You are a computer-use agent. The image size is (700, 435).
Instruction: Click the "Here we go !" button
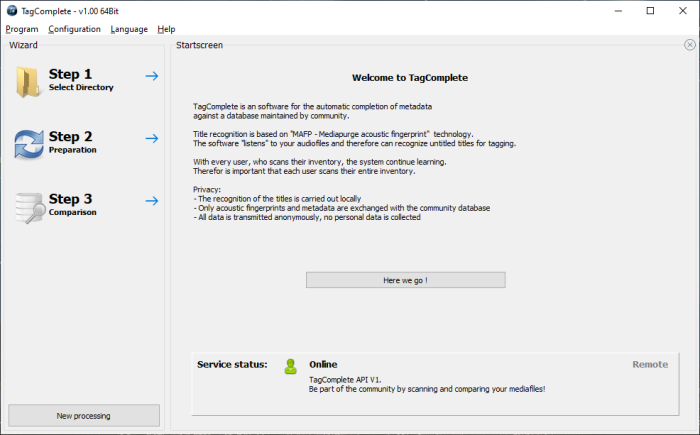tap(406, 280)
